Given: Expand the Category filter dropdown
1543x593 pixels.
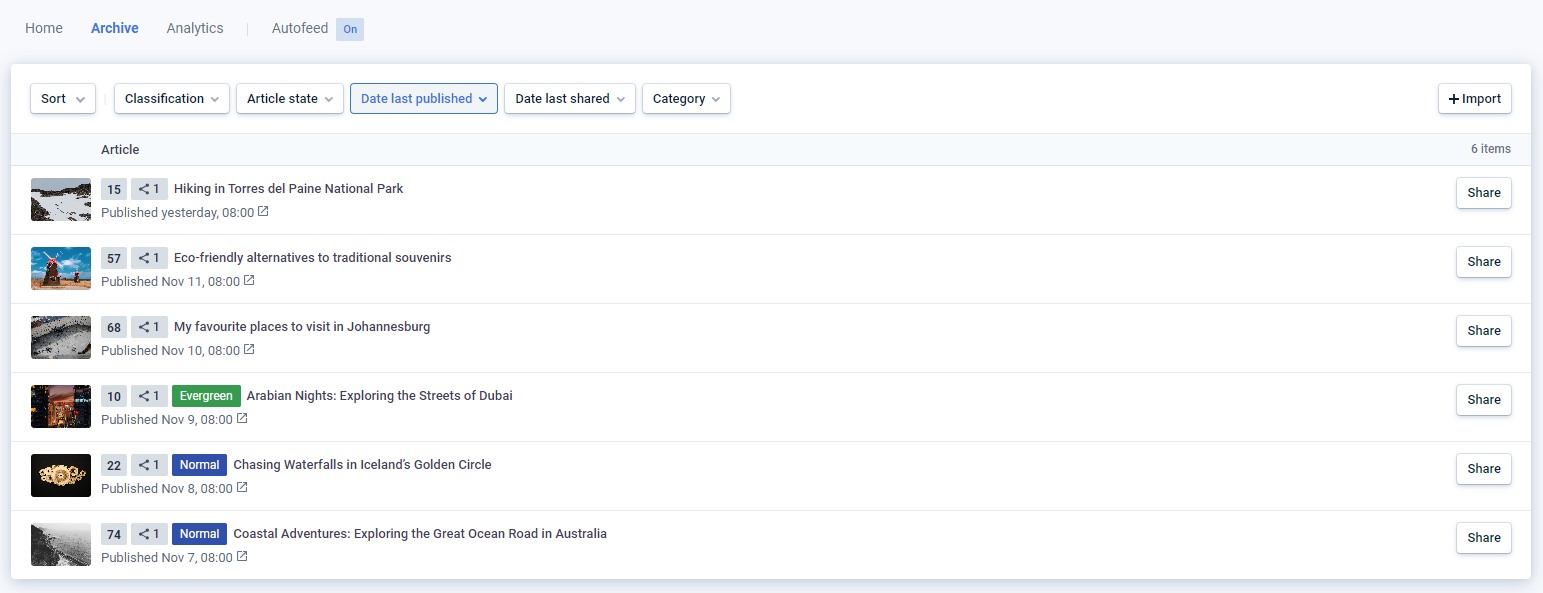Looking at the screenshot, I should coord(686,99).
